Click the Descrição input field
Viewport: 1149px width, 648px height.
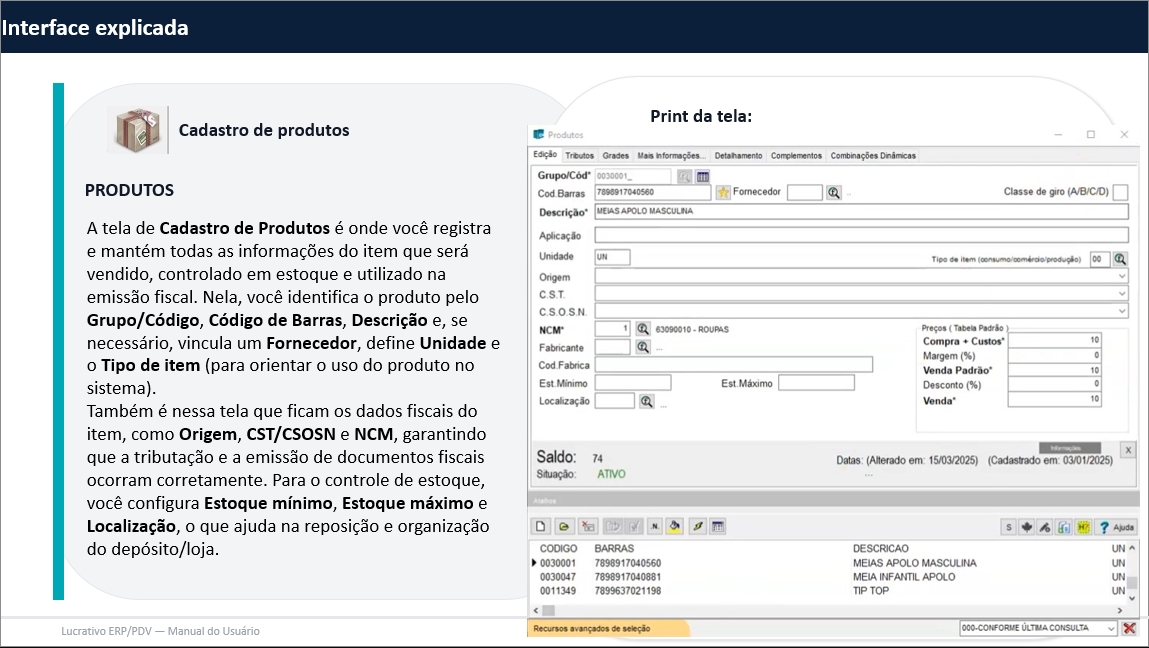pyautogui.click(x=860, y=212)
